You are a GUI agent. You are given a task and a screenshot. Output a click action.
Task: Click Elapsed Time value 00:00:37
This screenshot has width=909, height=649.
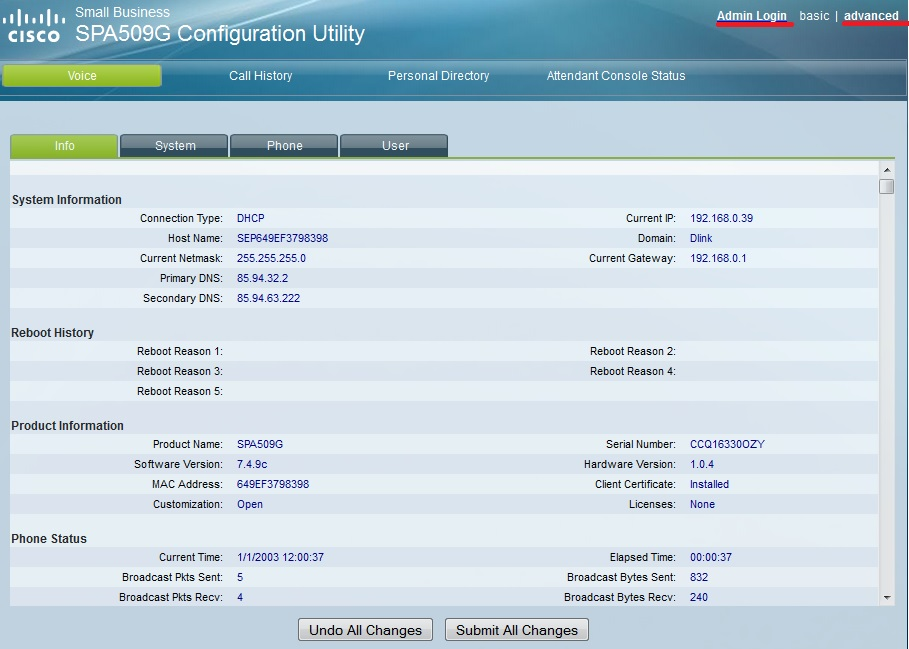tap(711, 557)
